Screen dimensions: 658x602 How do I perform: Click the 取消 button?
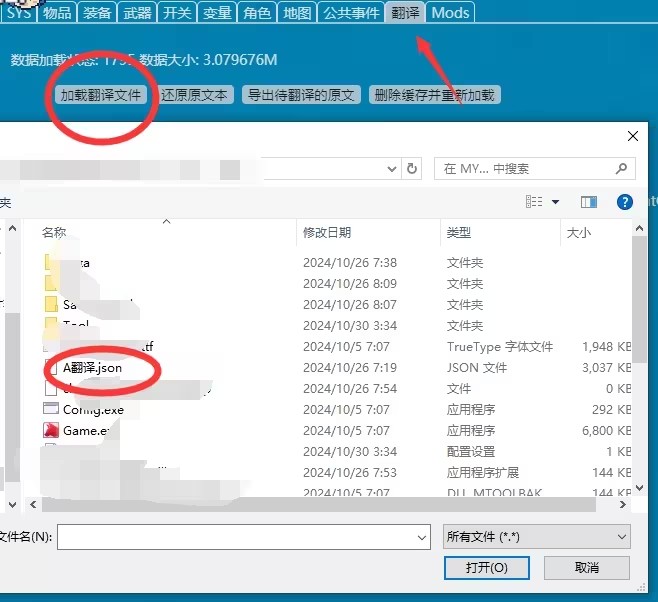click(587, 568)
